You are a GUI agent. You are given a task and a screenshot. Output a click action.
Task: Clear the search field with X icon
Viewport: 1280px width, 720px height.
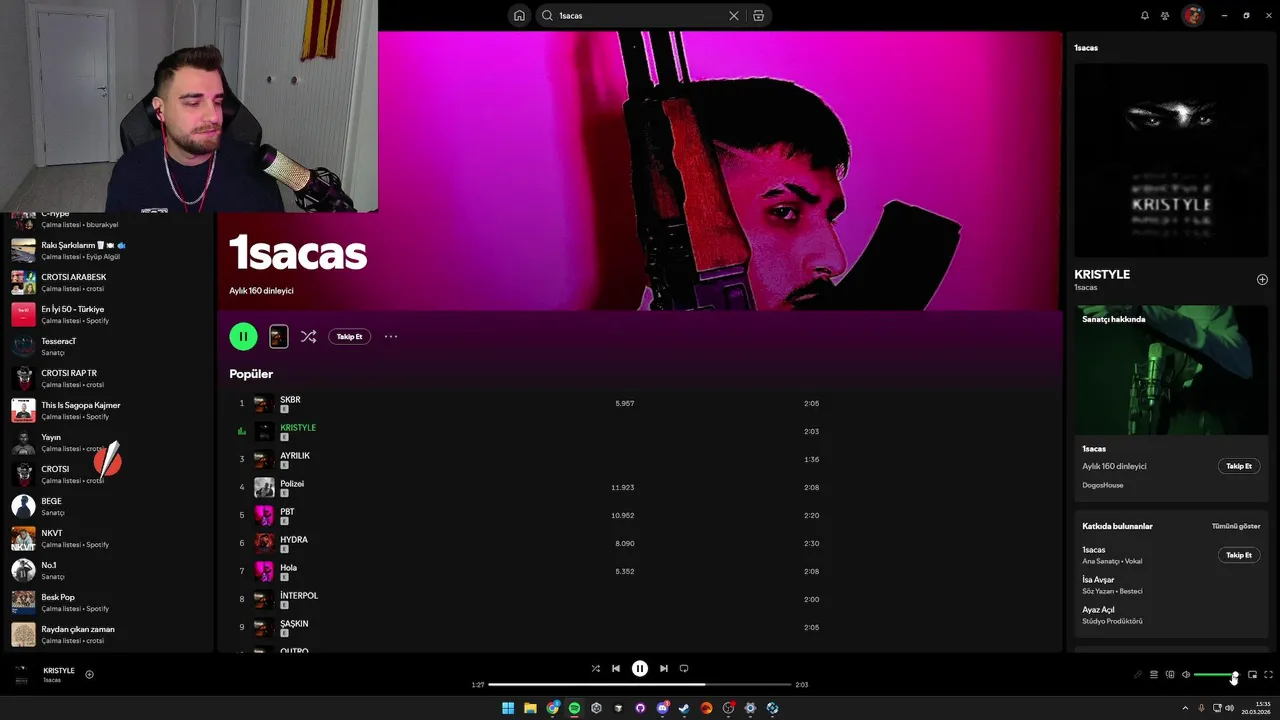[x=734, y=15]
